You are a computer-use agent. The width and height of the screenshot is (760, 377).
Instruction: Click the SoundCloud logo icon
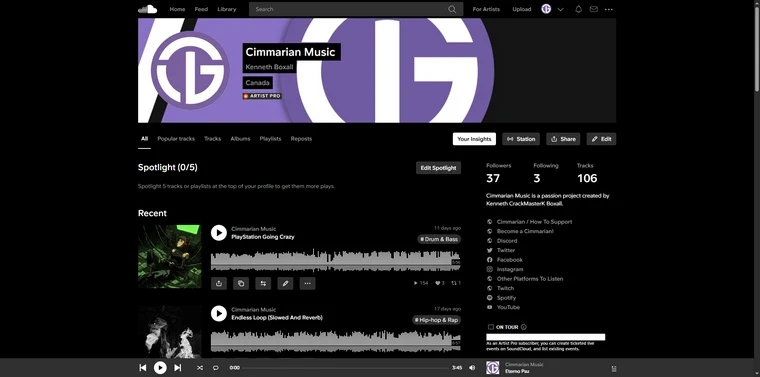147,9
